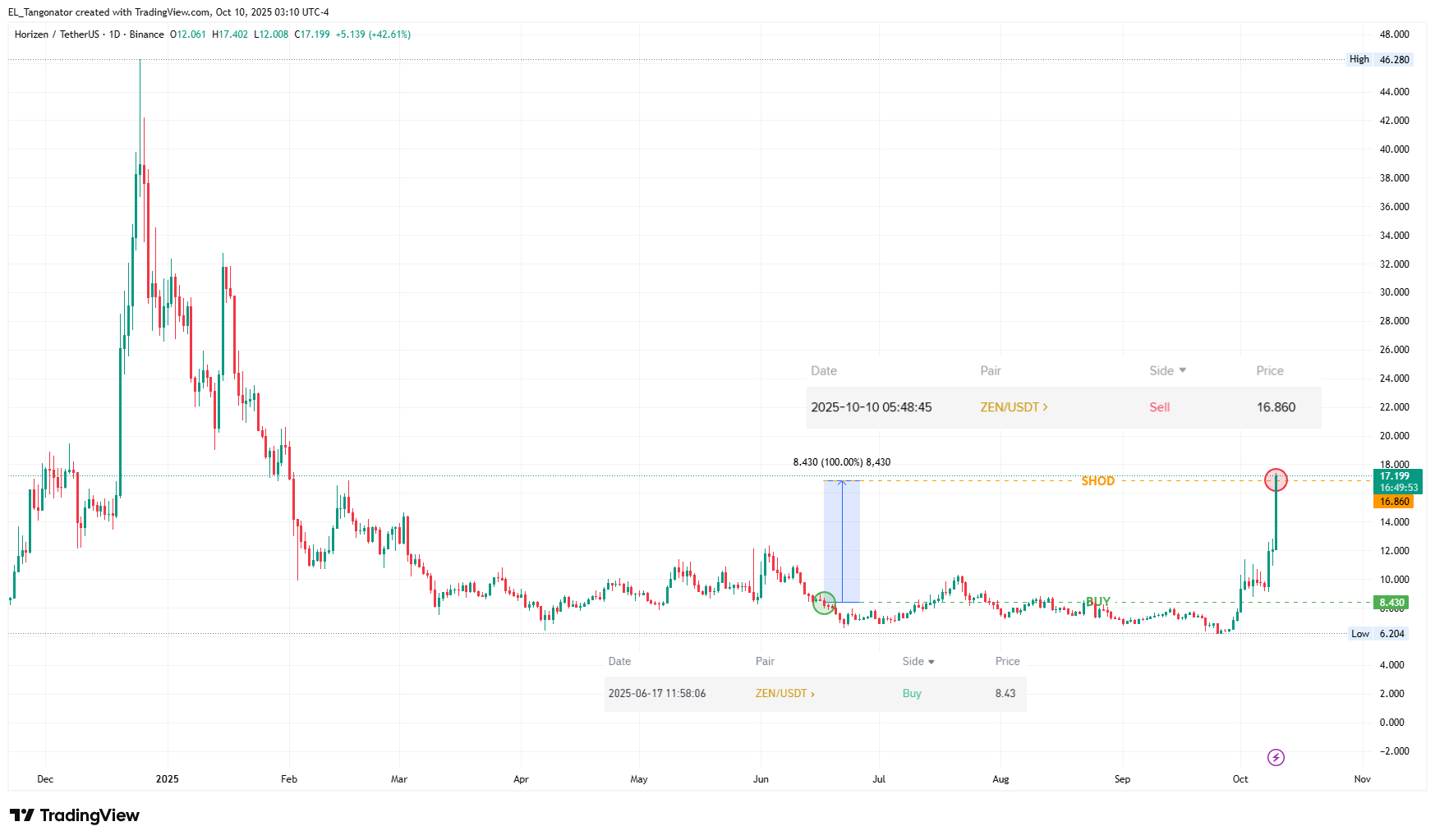
Task: Click the 8.430 (100.00%) measurement label
Action: point(841,461)
